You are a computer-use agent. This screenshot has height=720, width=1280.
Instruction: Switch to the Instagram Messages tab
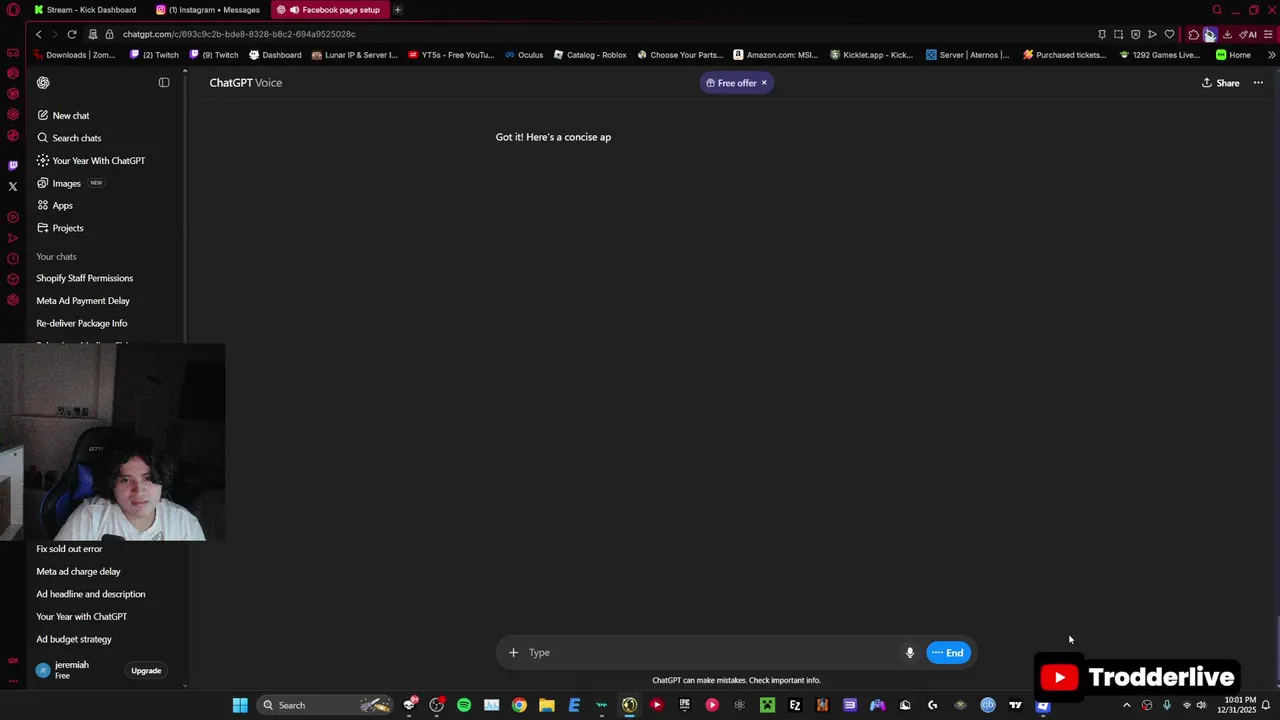(208, 10)
